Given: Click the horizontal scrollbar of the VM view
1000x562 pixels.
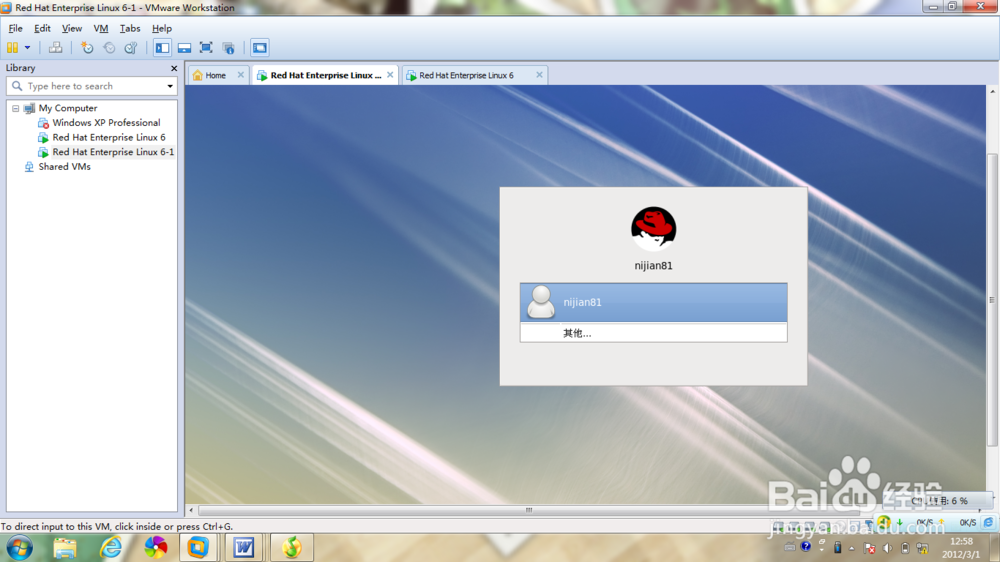Looking at the screenshot, I should 528,510.
